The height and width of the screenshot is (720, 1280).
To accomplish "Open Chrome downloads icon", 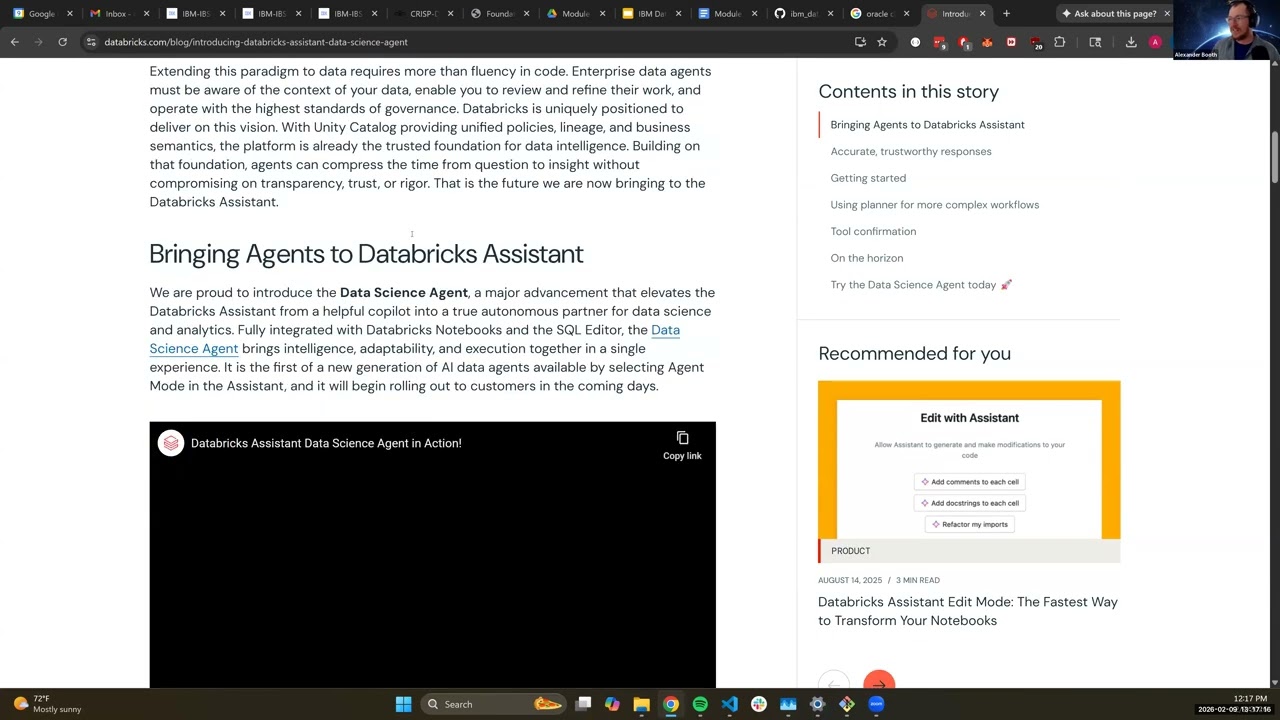I will [x=1131, y=42].
